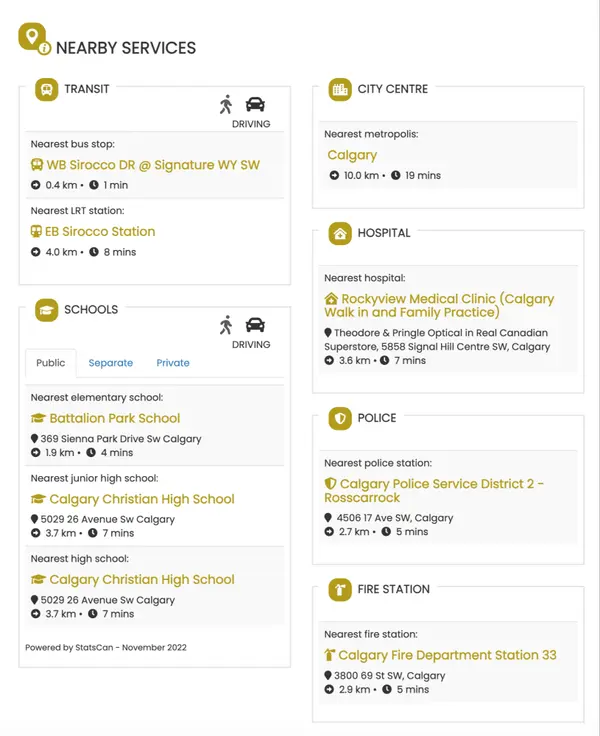
Task: Switch Schools distances to walking mode
Action: (x=226, y=325)
